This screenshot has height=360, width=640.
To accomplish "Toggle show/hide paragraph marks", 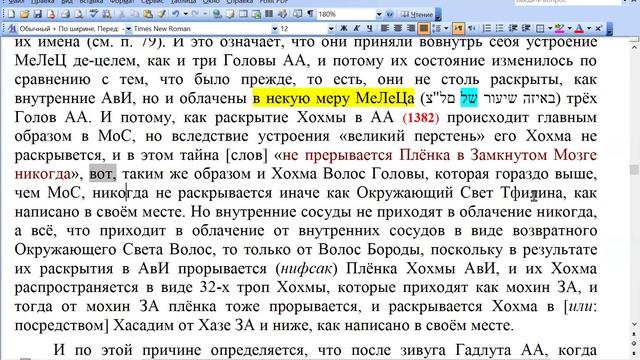I will click(310, 14).
